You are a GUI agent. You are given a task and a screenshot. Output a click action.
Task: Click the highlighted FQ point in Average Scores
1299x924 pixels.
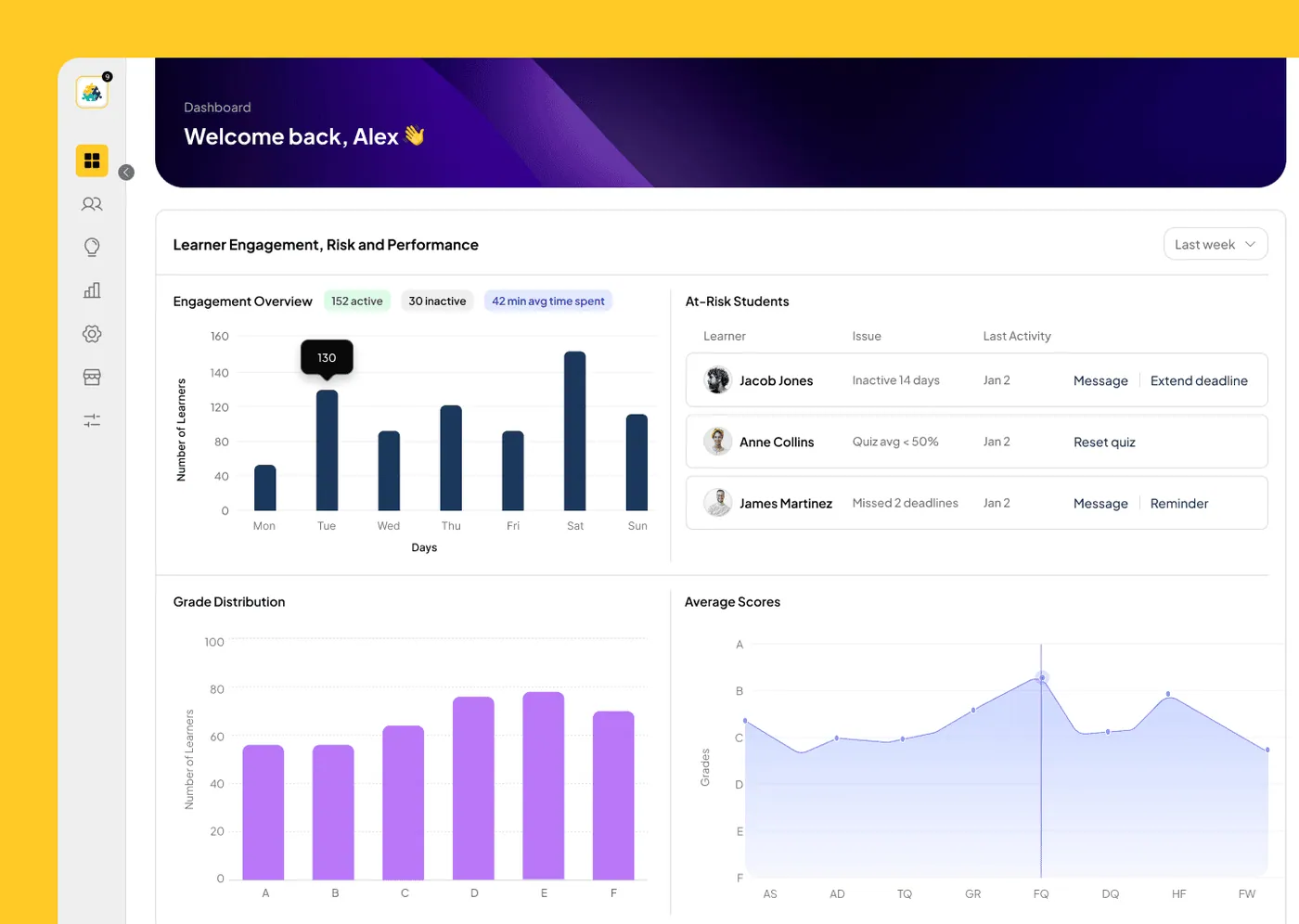click(1042, 678)
